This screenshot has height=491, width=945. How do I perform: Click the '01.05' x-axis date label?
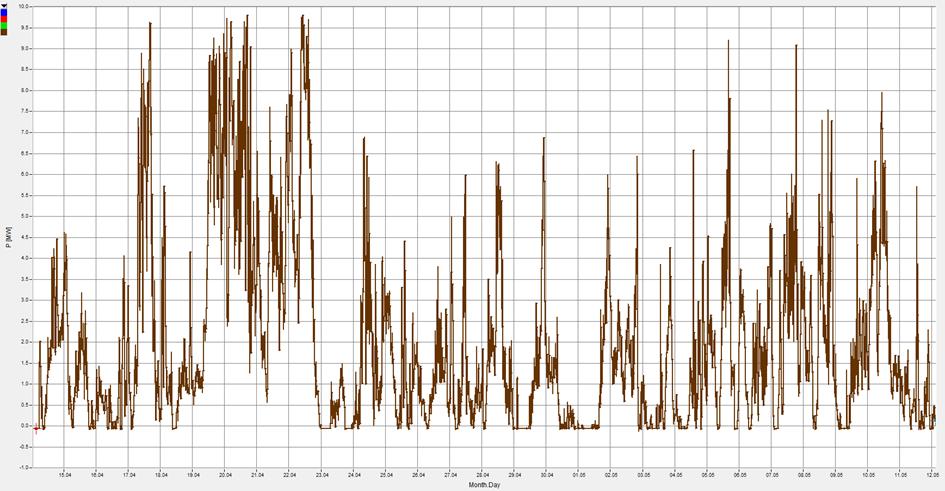click(579, 475)
